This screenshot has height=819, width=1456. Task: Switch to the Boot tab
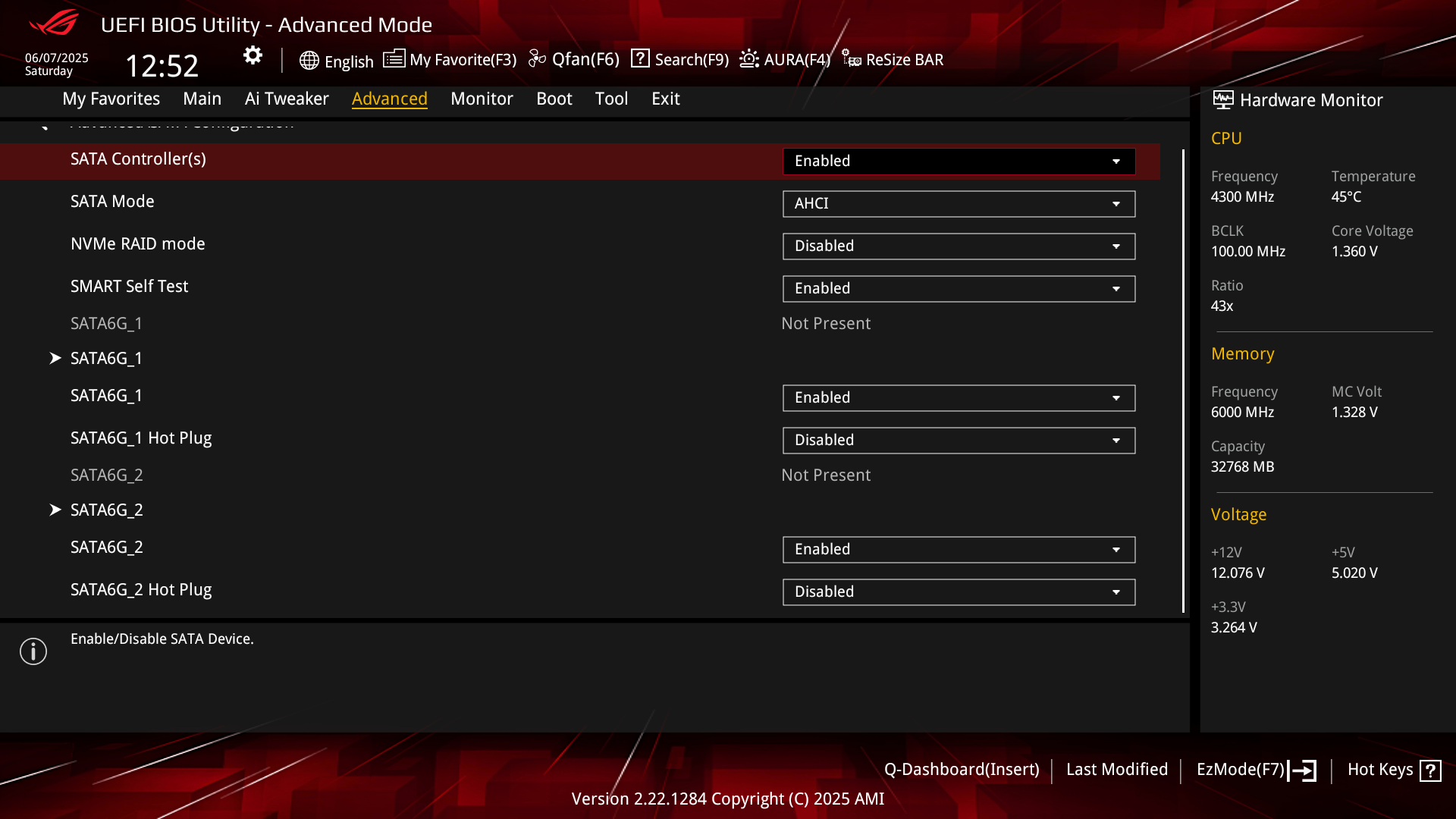coord(554,99)
